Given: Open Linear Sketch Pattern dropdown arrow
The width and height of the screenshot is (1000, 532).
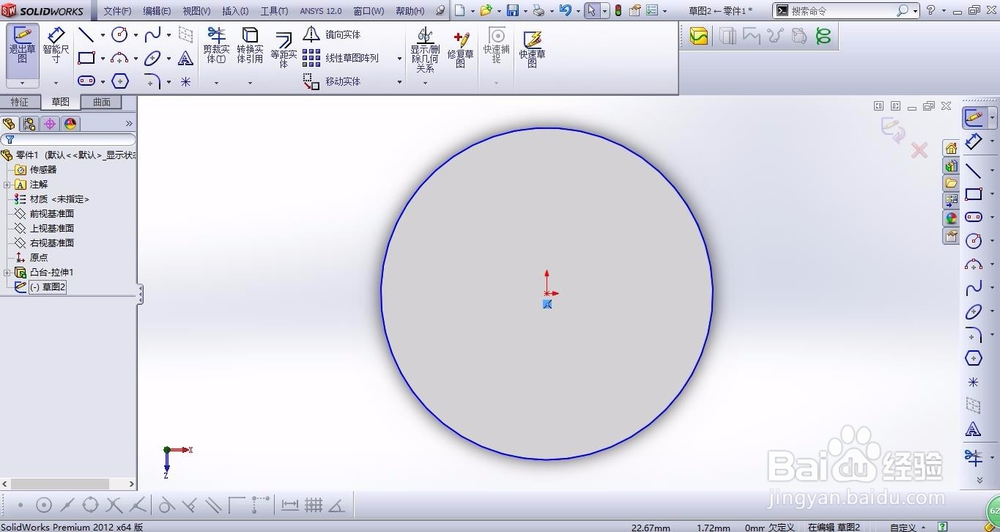Looking at the screenshot, I should click(400, 59).
